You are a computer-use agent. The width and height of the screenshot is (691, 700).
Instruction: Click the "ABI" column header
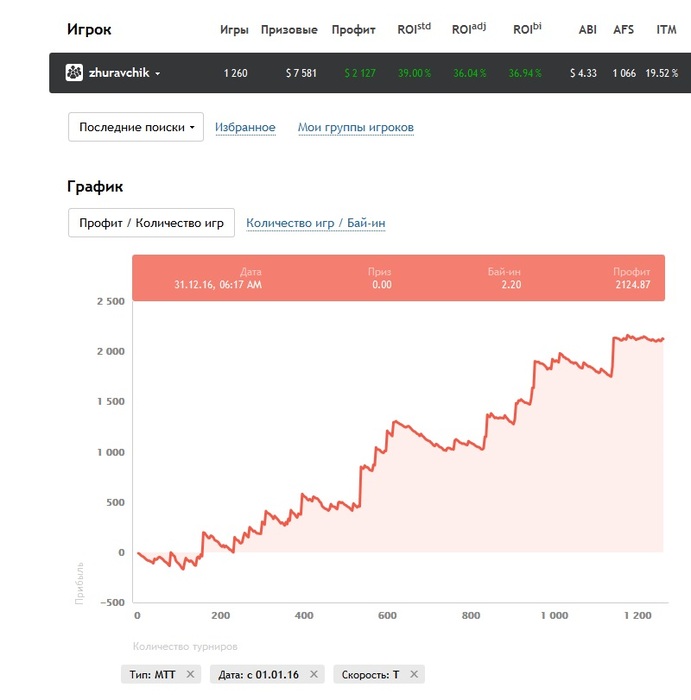tap(587, 30)
